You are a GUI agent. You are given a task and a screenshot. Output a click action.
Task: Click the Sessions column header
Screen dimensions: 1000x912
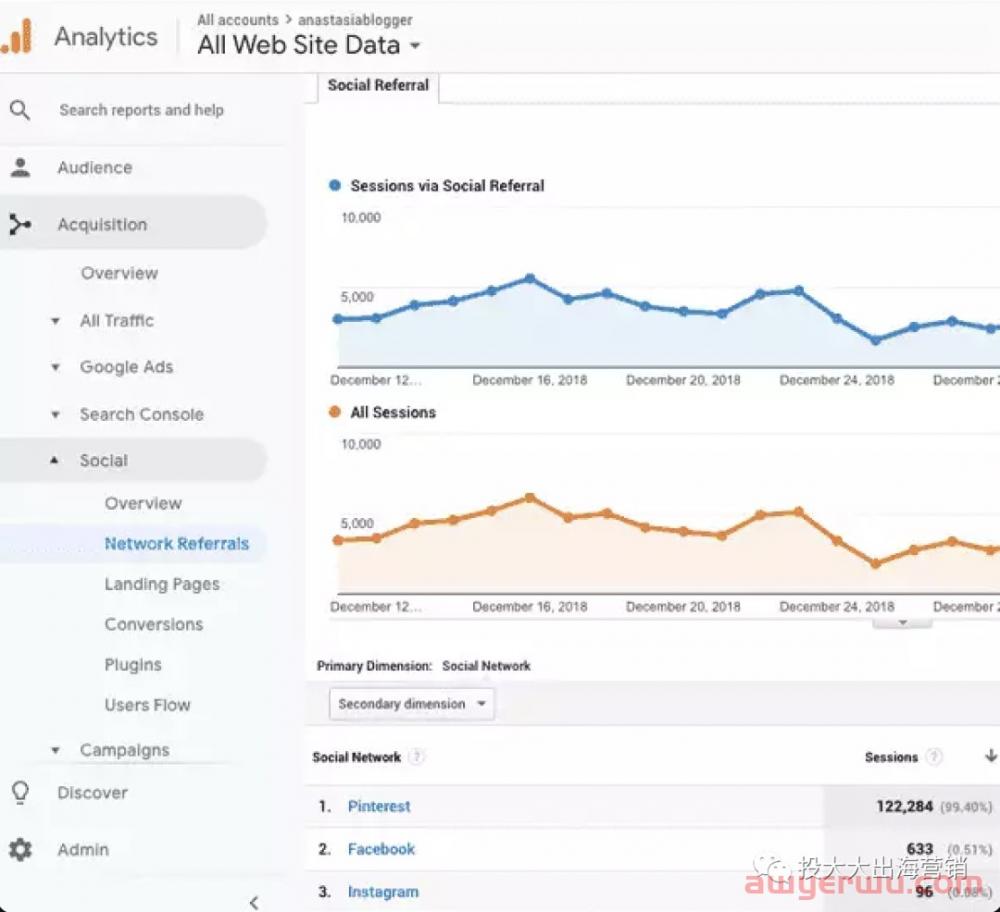[x=891, y=757]
